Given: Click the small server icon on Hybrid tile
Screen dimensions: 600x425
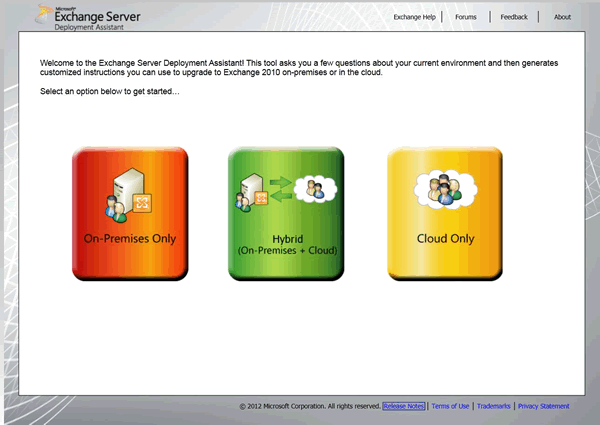Looking at the screenshot, I should (x=251, y=192).
